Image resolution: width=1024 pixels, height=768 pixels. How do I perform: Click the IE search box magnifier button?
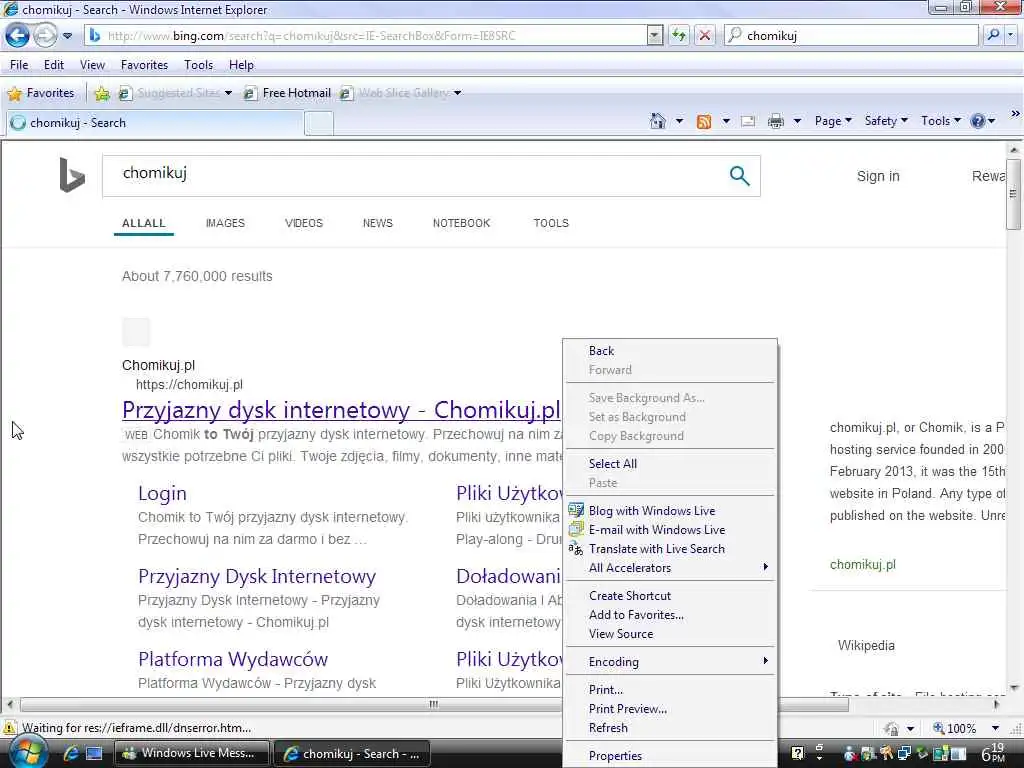point(993,35)
